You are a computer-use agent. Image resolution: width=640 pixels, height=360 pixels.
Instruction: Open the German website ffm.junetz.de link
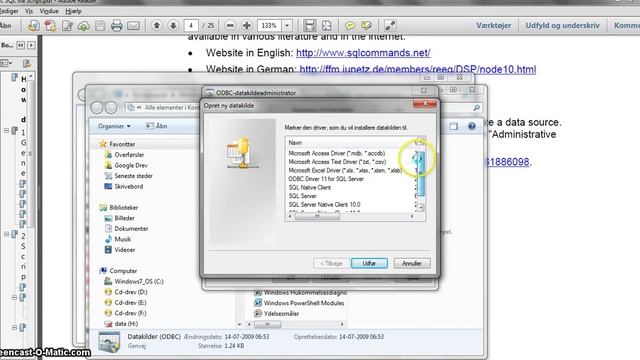418,69
